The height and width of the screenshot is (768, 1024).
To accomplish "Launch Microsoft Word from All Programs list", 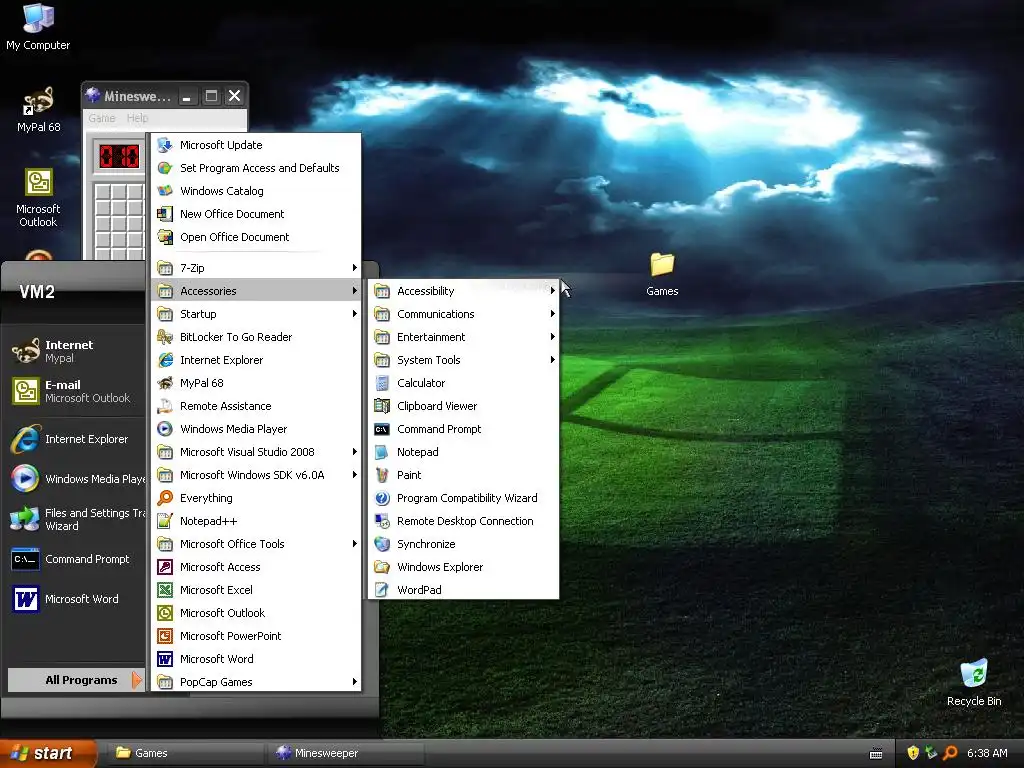I will [x=256, y=659].
